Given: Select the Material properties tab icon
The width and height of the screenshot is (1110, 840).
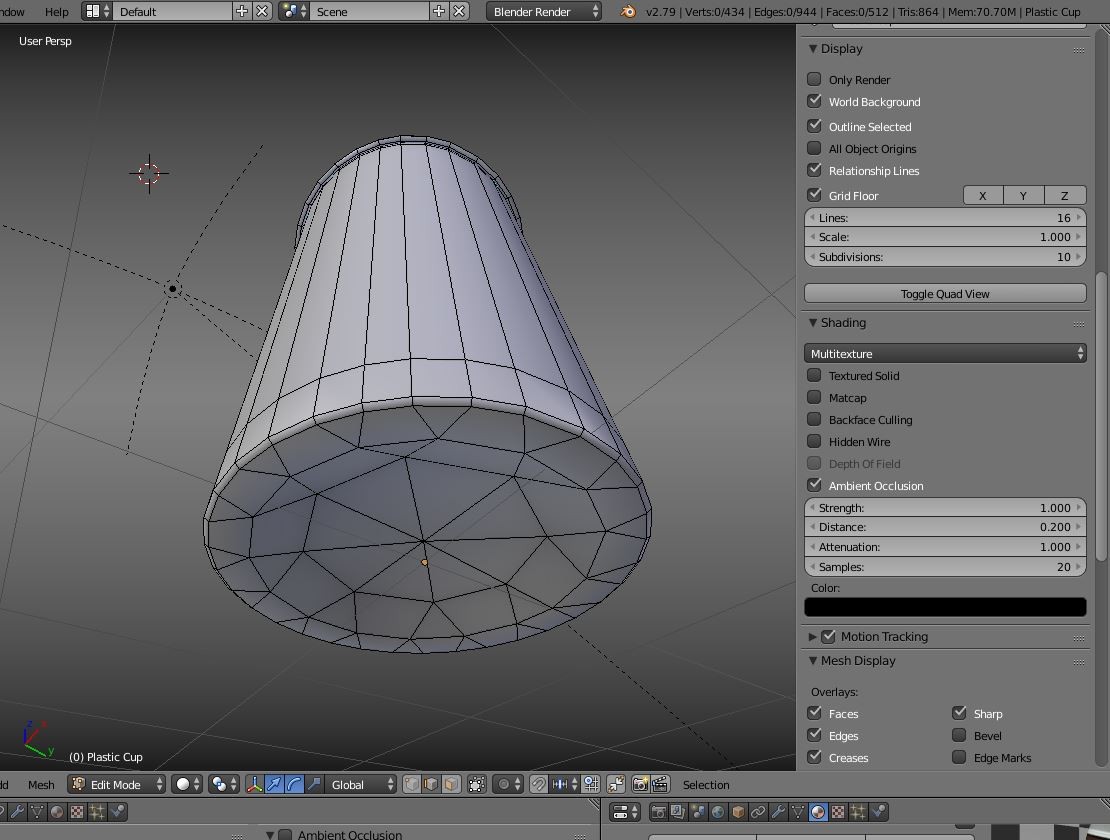Looking at the screenshot, I should [x=818, y=811].
